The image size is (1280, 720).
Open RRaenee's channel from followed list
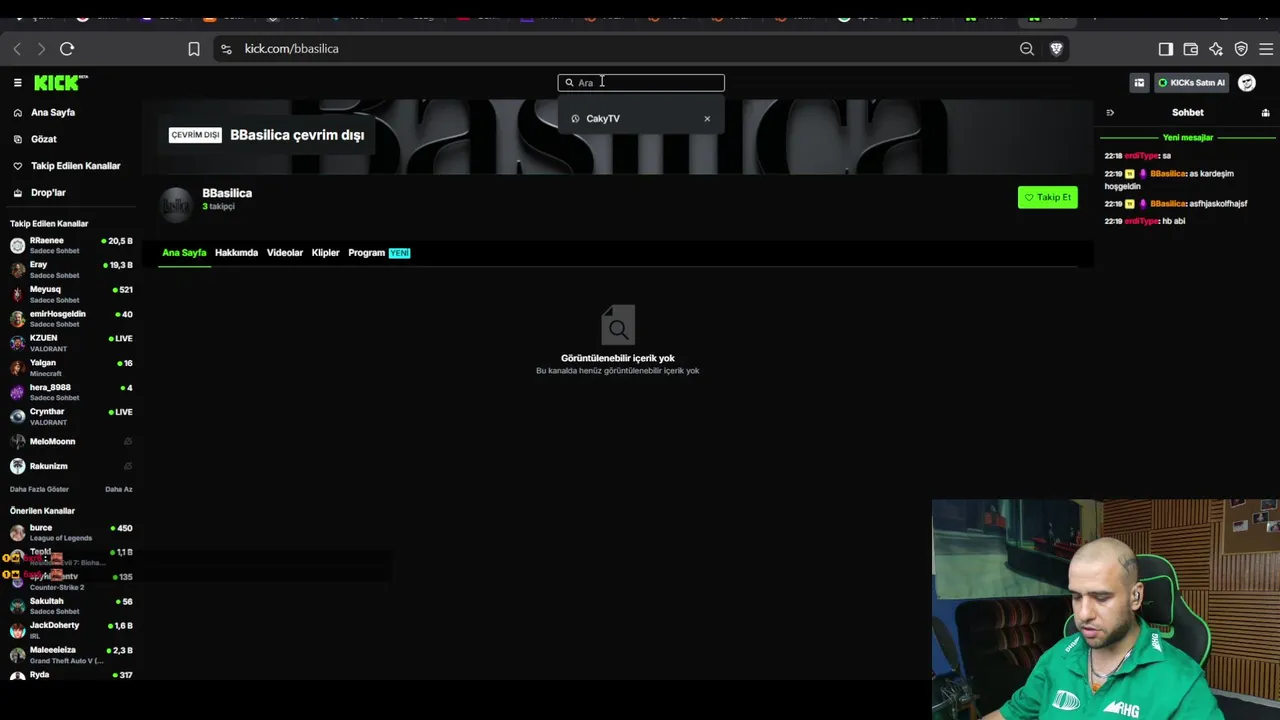coord(70,245)
